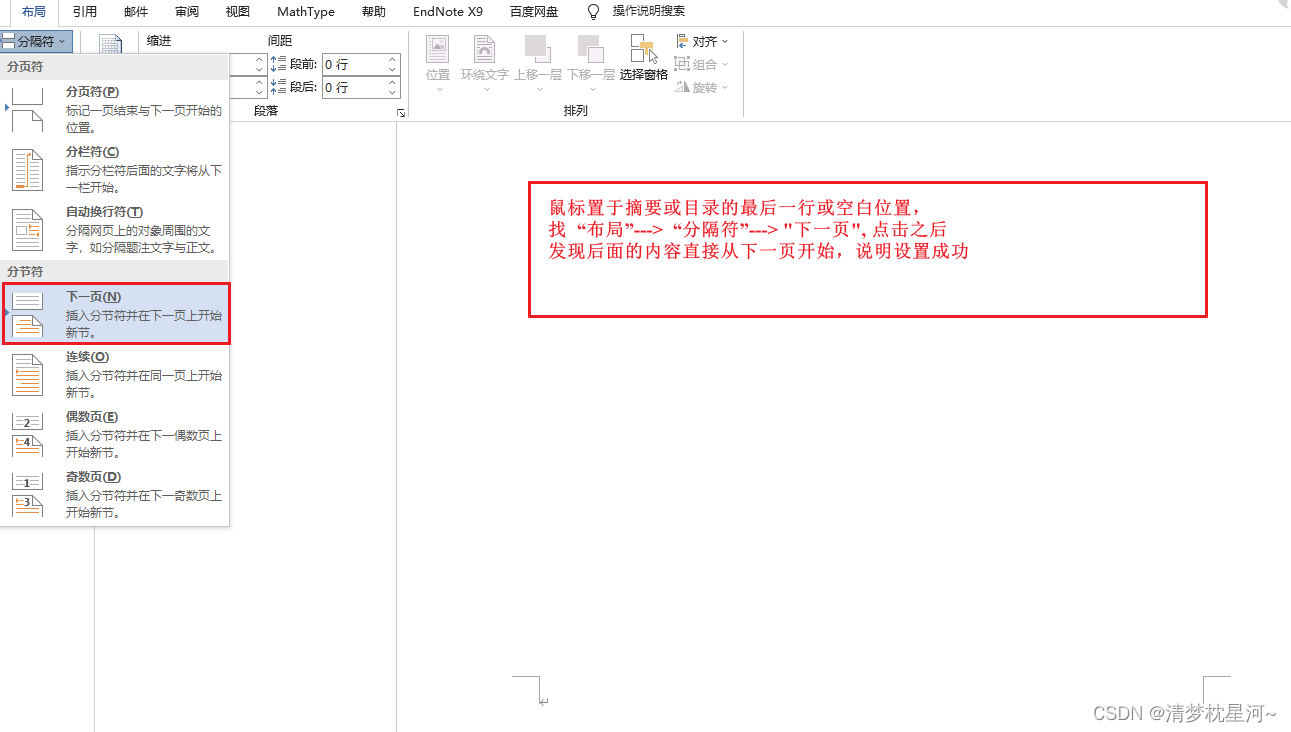Click the 段落 paragraph group label
Viewport: 1291px width, 732px height.
[266, 111]
